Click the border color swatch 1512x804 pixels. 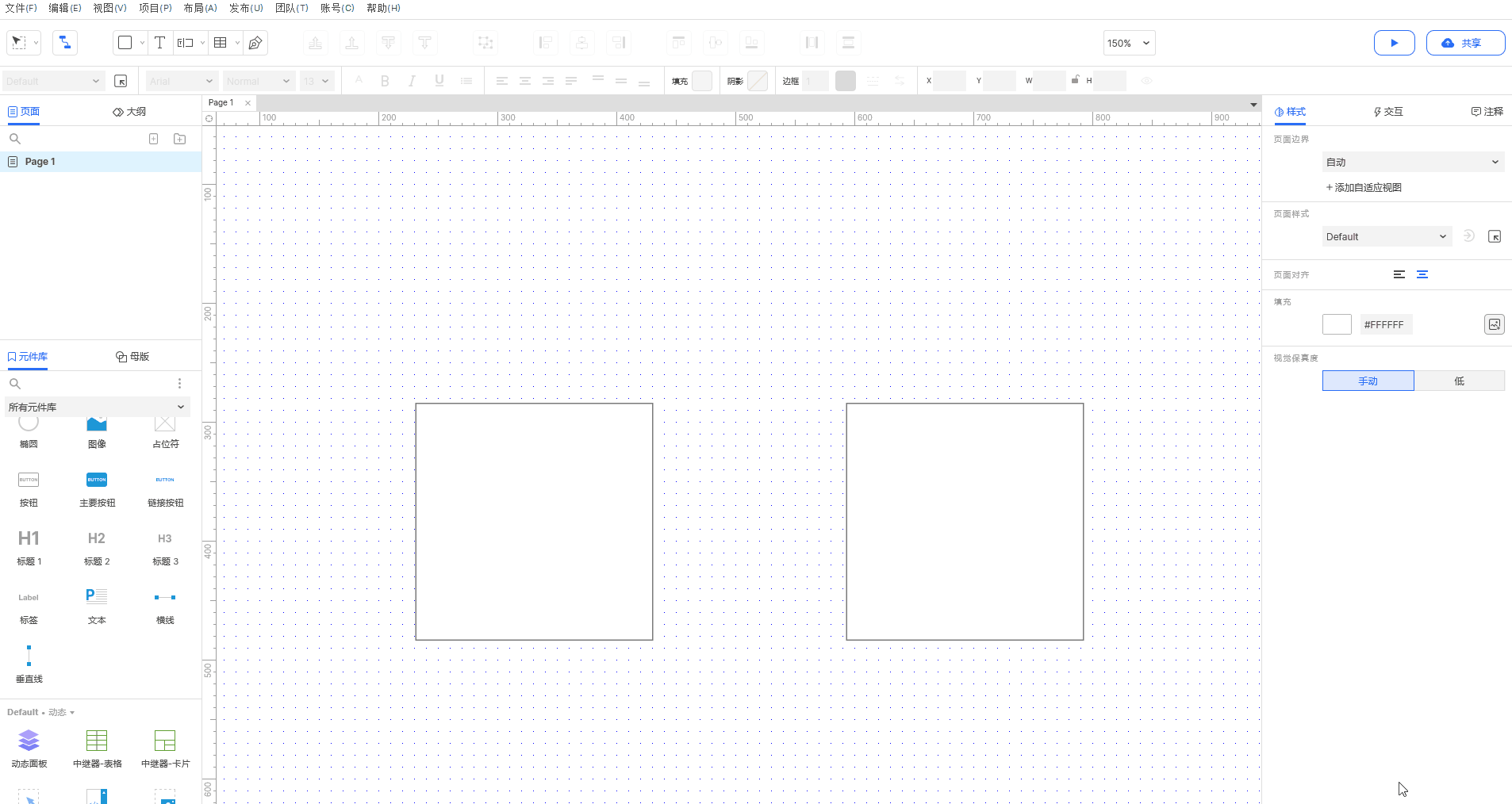click(x=846, y=81)
